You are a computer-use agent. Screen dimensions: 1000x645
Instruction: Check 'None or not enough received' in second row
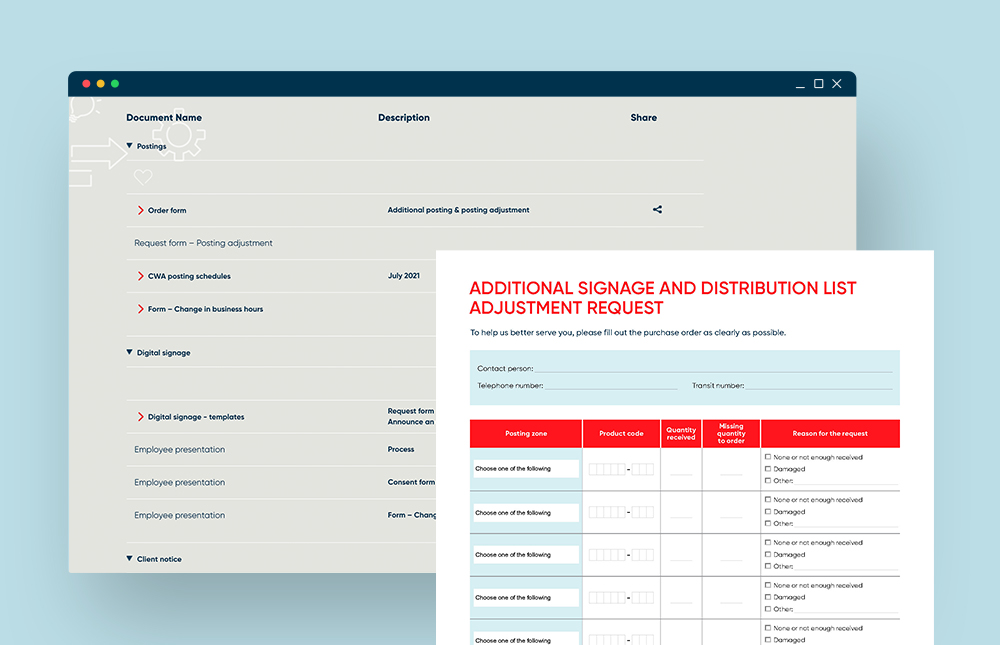pos(768,500)
